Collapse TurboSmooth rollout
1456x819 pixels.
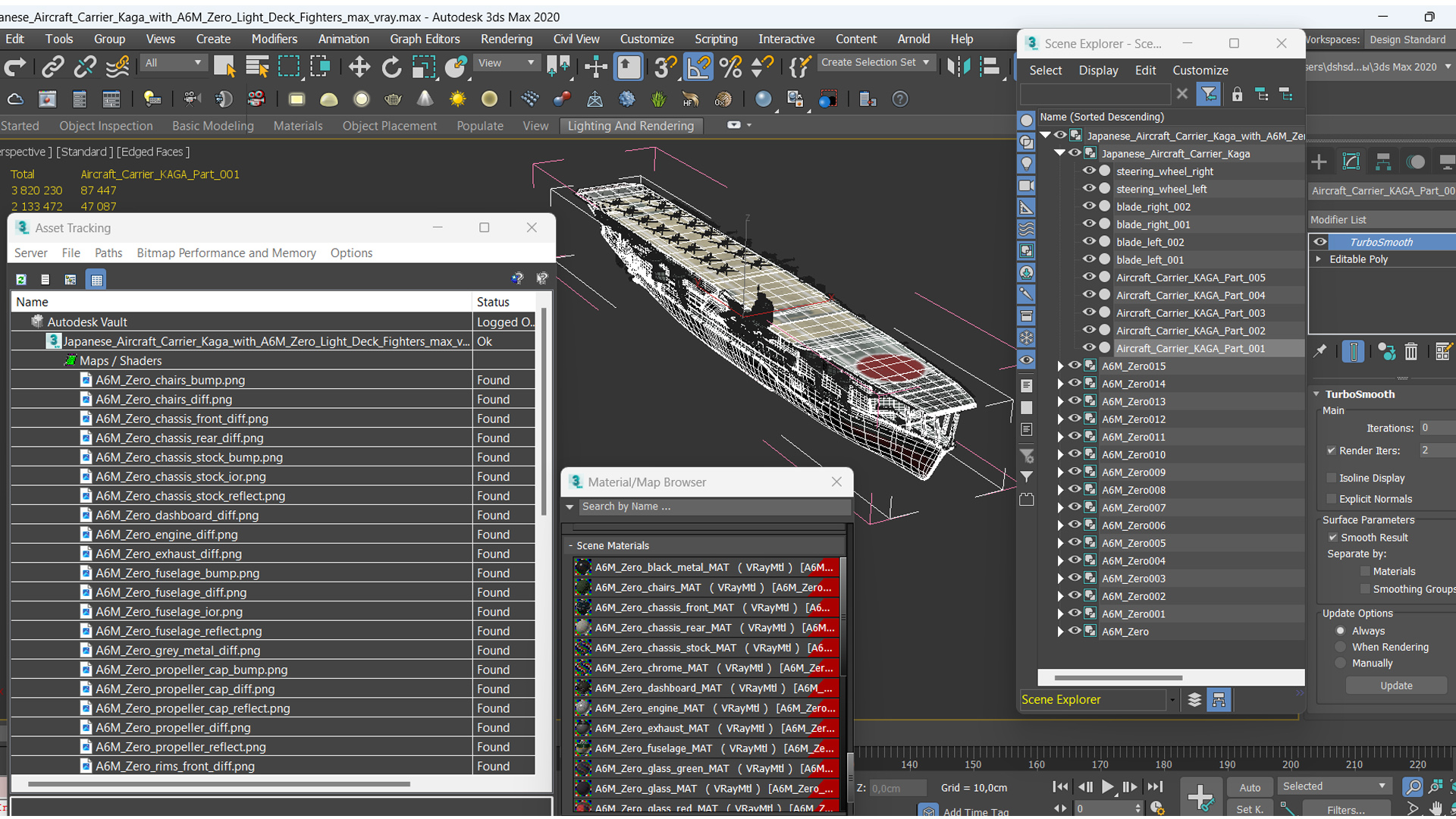pyautogui.click(x=1317, y=394)
